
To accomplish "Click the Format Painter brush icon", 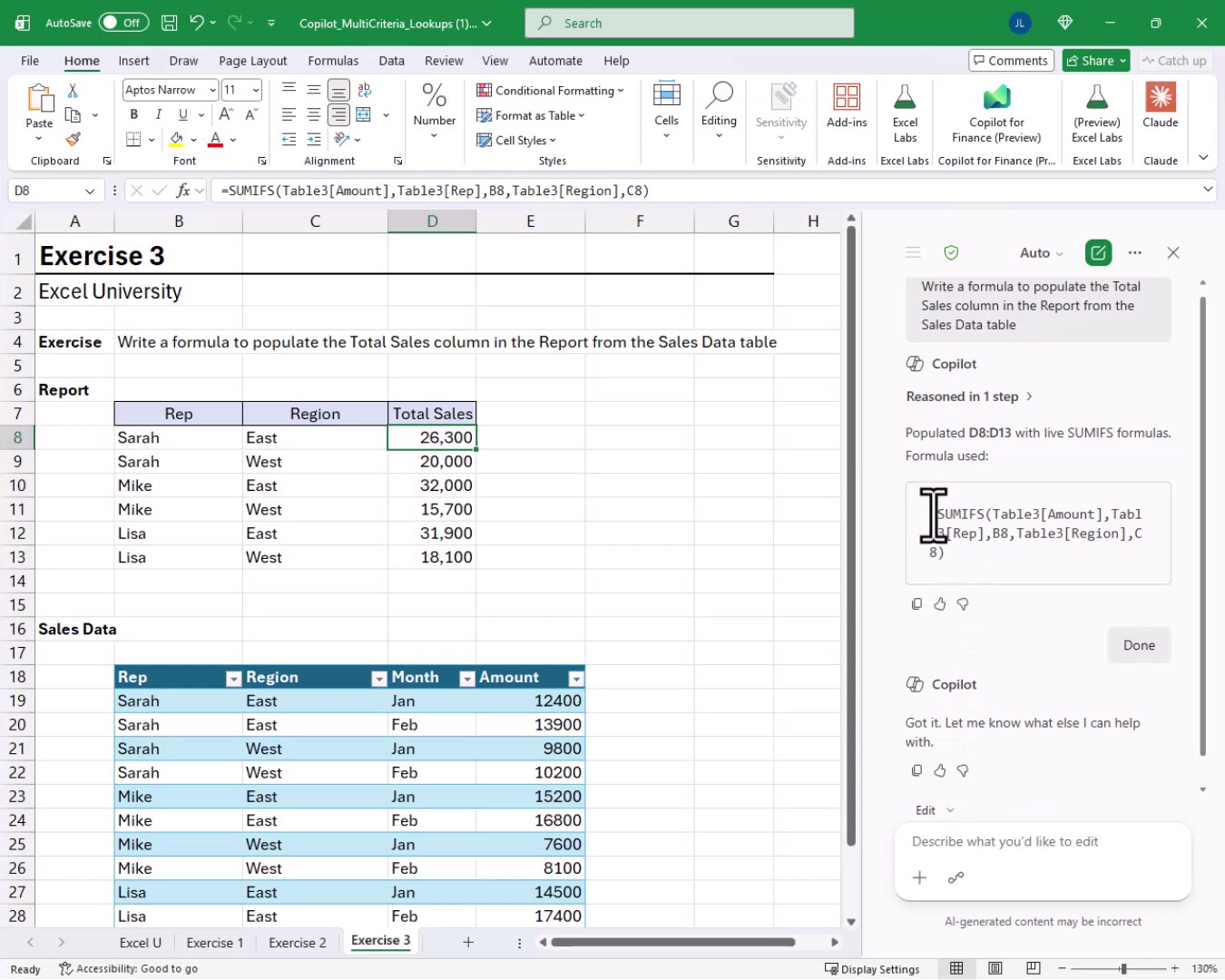I will click(x=73, y=139).
